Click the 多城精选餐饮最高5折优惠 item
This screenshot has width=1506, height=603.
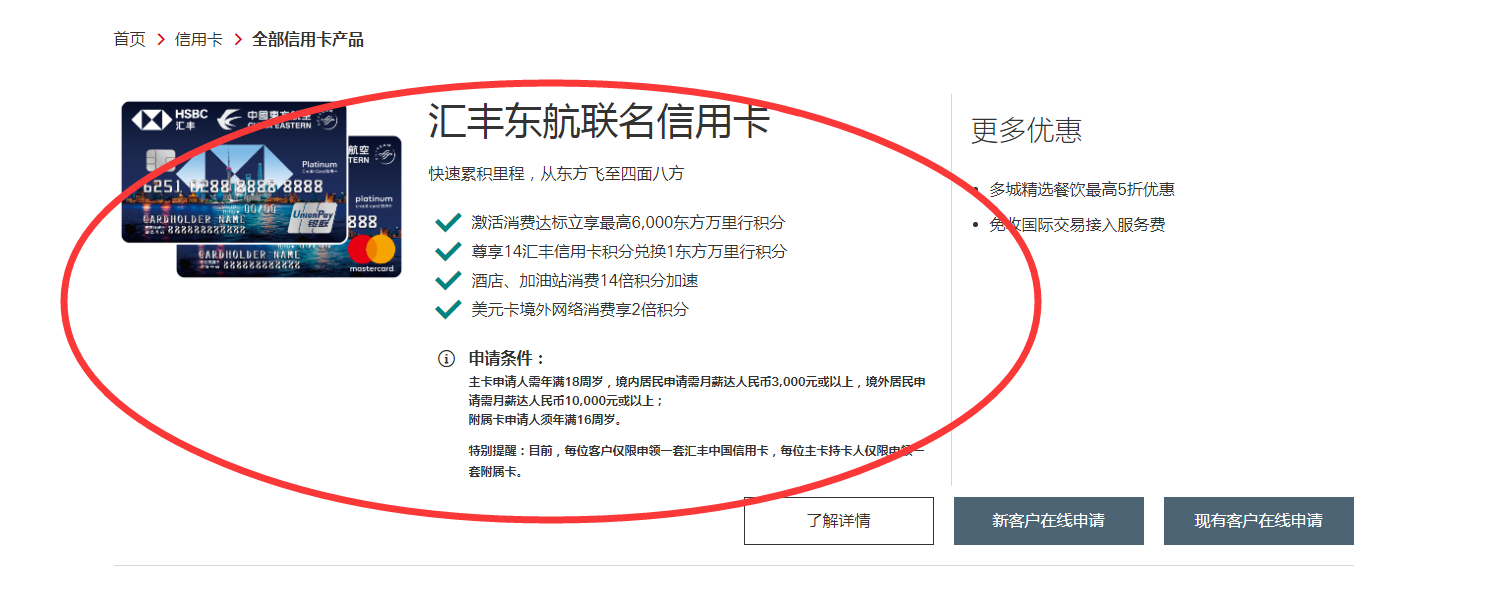coord(1082,189)
